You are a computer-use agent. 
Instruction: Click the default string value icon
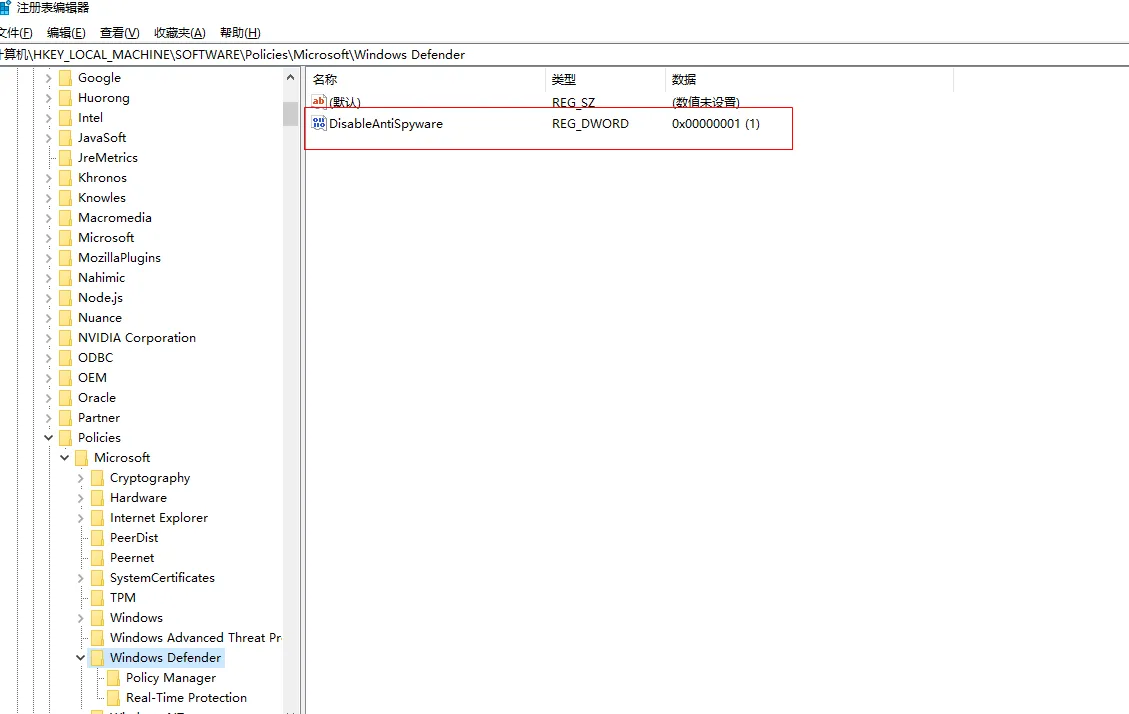[319, 102]
